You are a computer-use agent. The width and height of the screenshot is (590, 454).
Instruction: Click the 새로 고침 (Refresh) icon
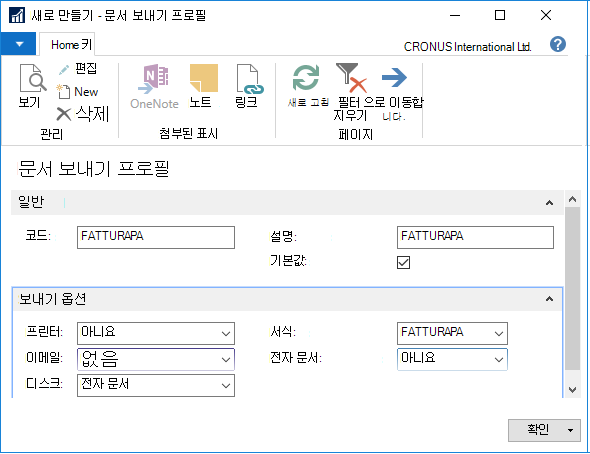point(306,78)
